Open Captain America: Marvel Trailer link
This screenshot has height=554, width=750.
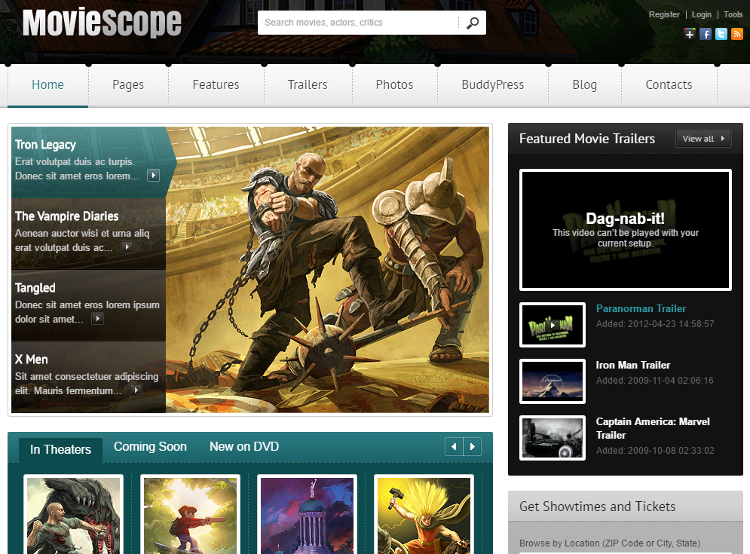653,428
